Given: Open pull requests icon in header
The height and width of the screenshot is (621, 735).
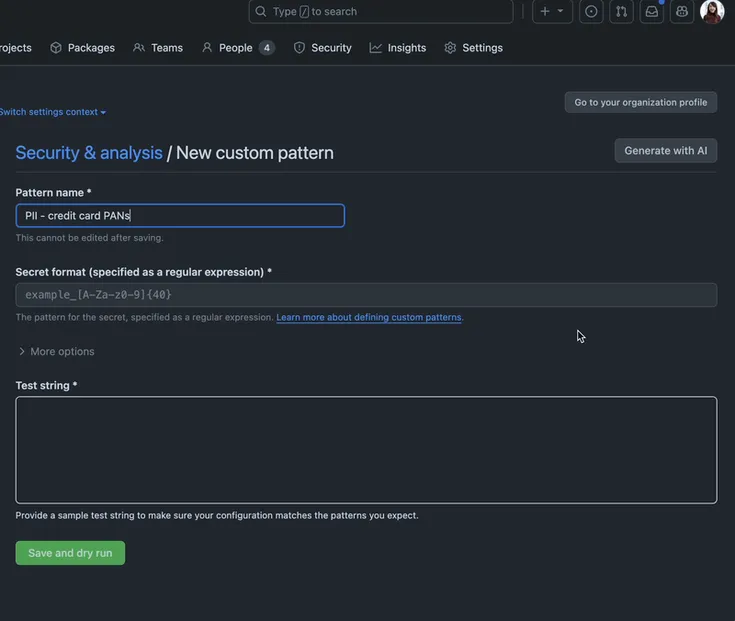Looking at the screenshot, I should tap(621, 11).
